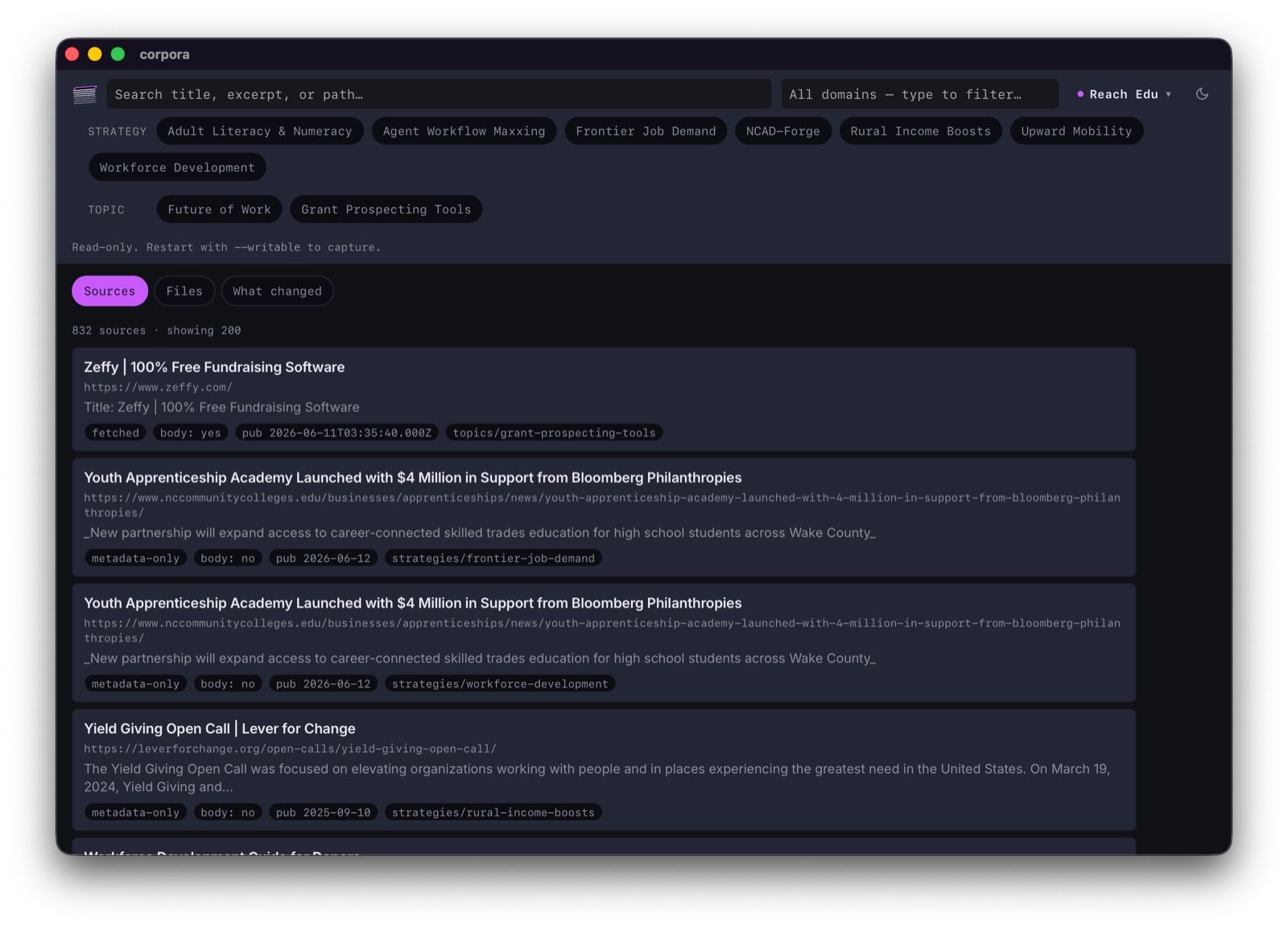Open the Yield Giving Open Call source title
Screen dimensions: 1288x929
click(220, 729)
